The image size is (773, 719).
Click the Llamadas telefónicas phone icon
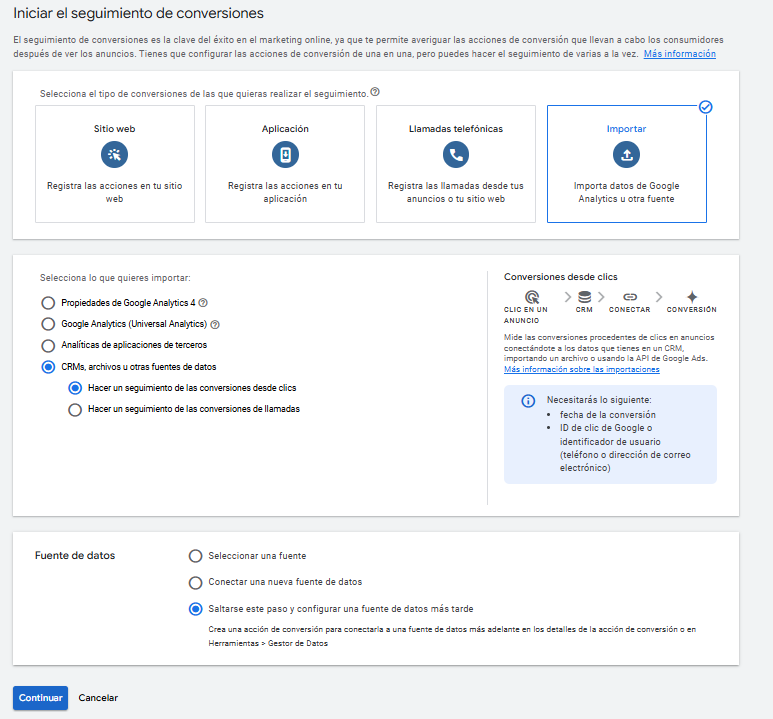(x=456, y=154)
